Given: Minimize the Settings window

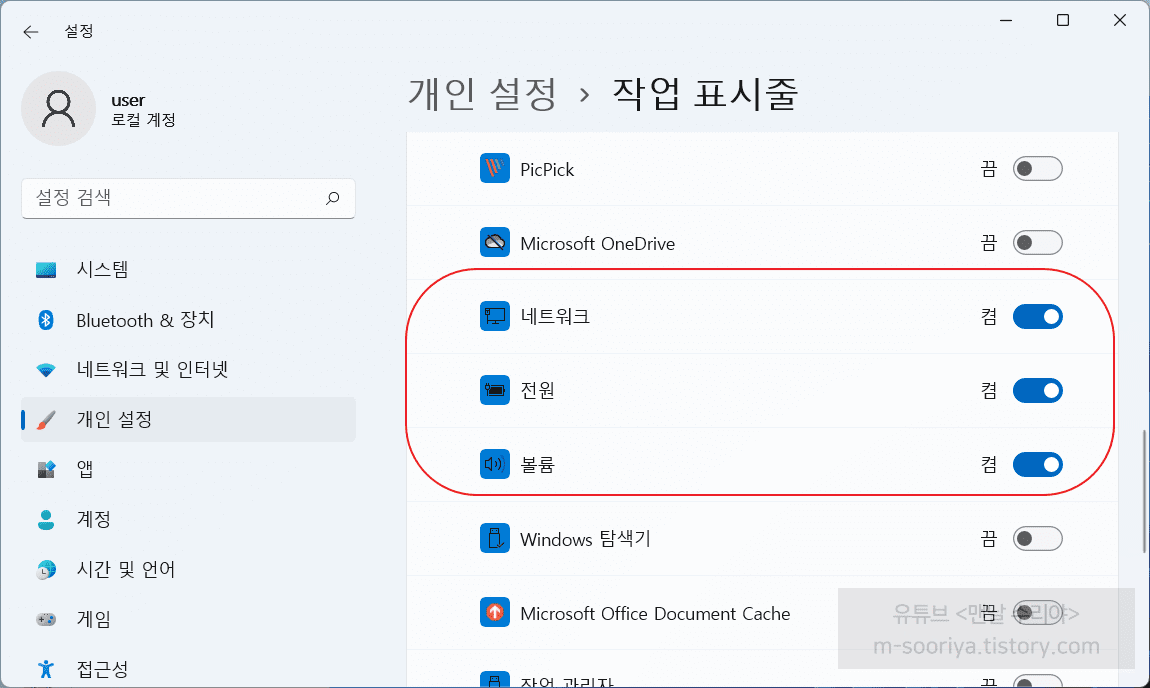Looking at the screenshot, I should tap(1006, 21).
